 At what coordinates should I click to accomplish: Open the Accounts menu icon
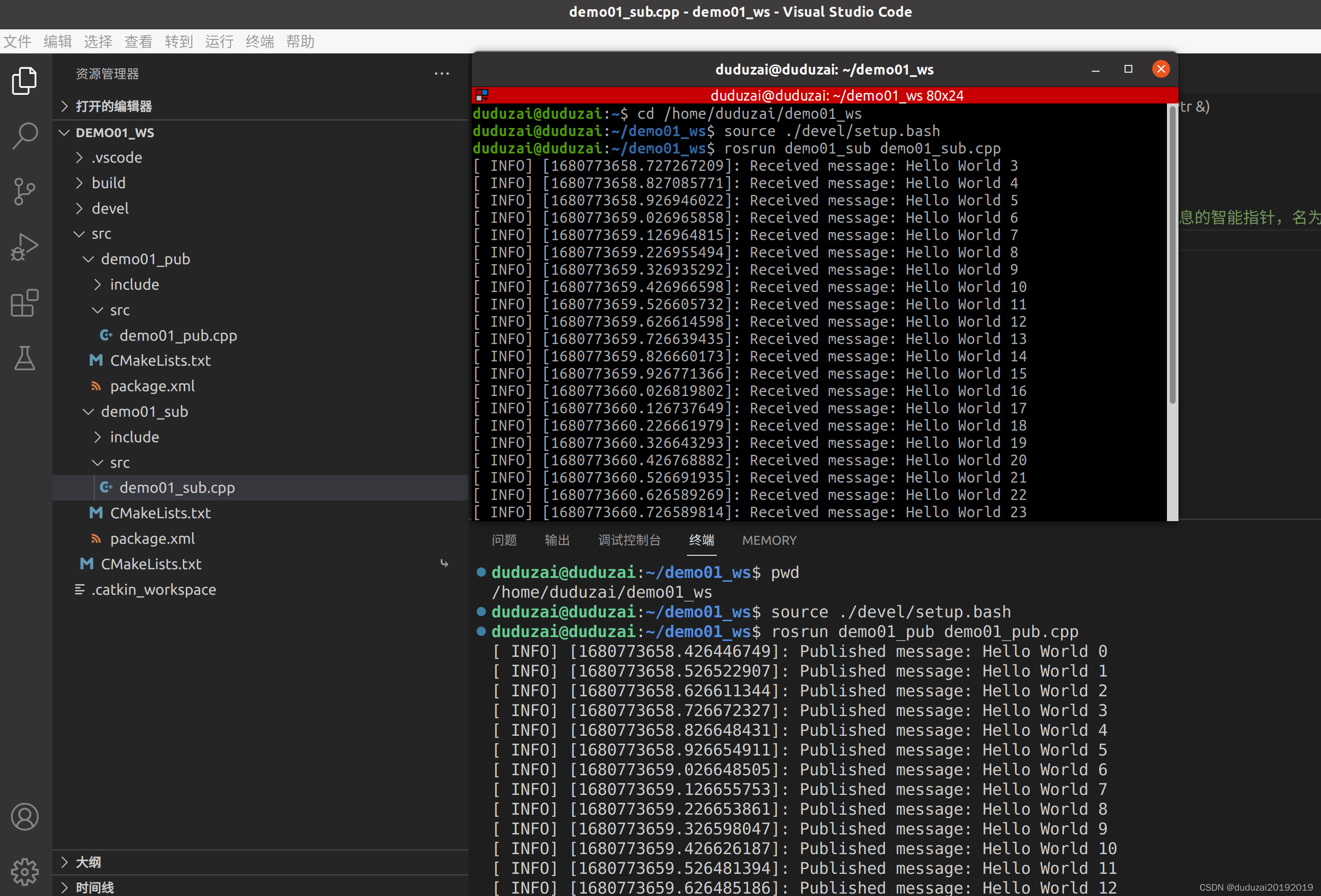coord(25,817)
